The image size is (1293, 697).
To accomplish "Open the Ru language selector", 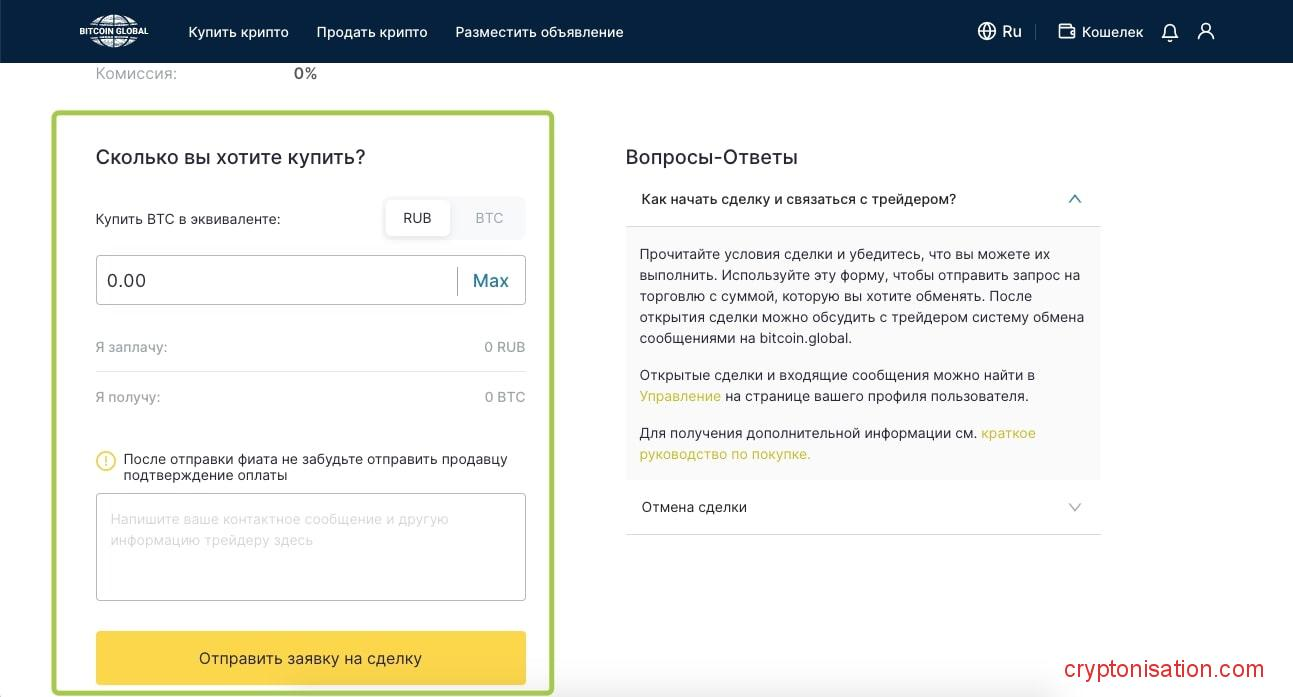I will [1012, 31].
